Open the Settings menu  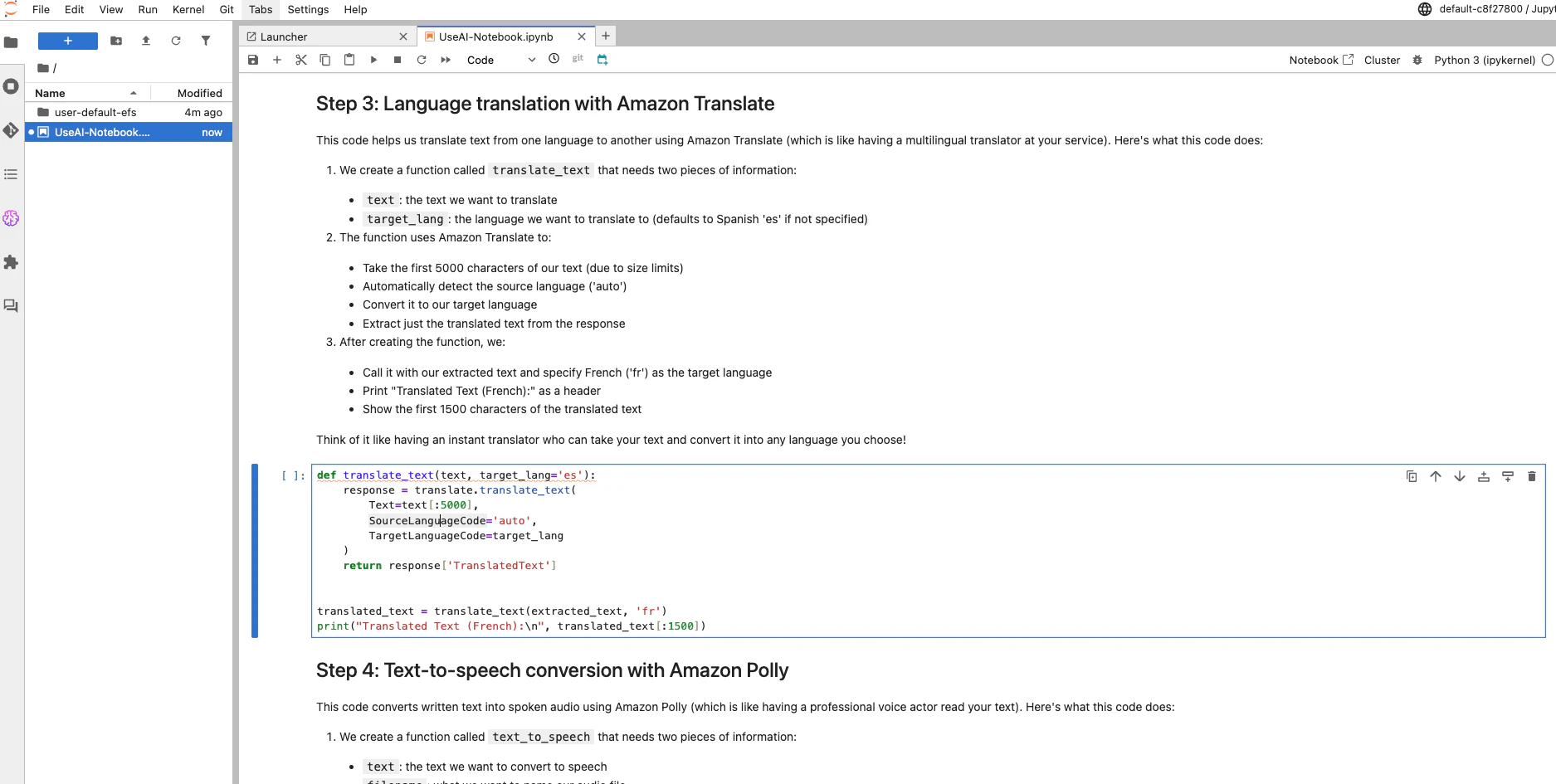click(308, 9)
